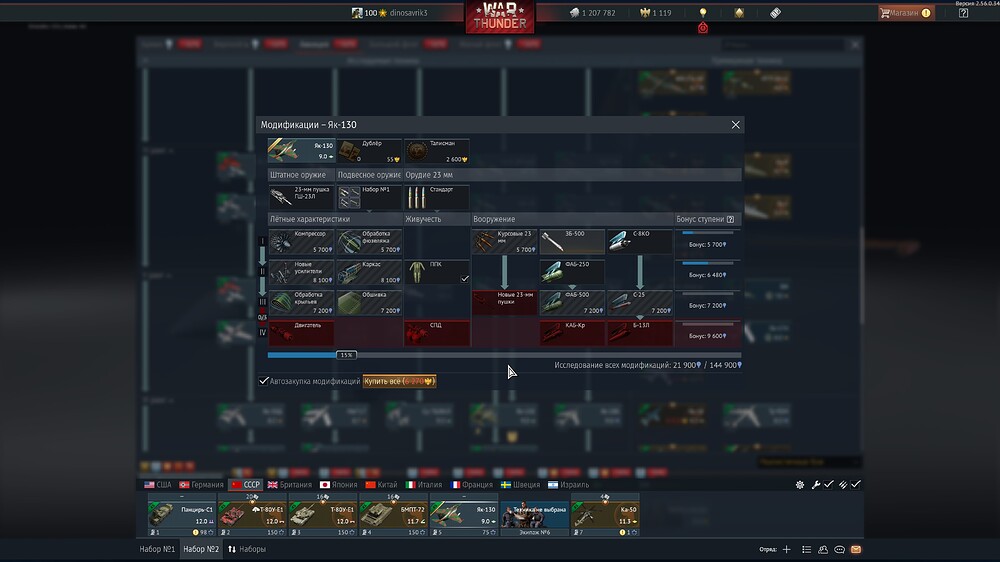Switch to the Британия nation tab
The height and width of the screenshot is (562, 1000).
pos(290,485)
